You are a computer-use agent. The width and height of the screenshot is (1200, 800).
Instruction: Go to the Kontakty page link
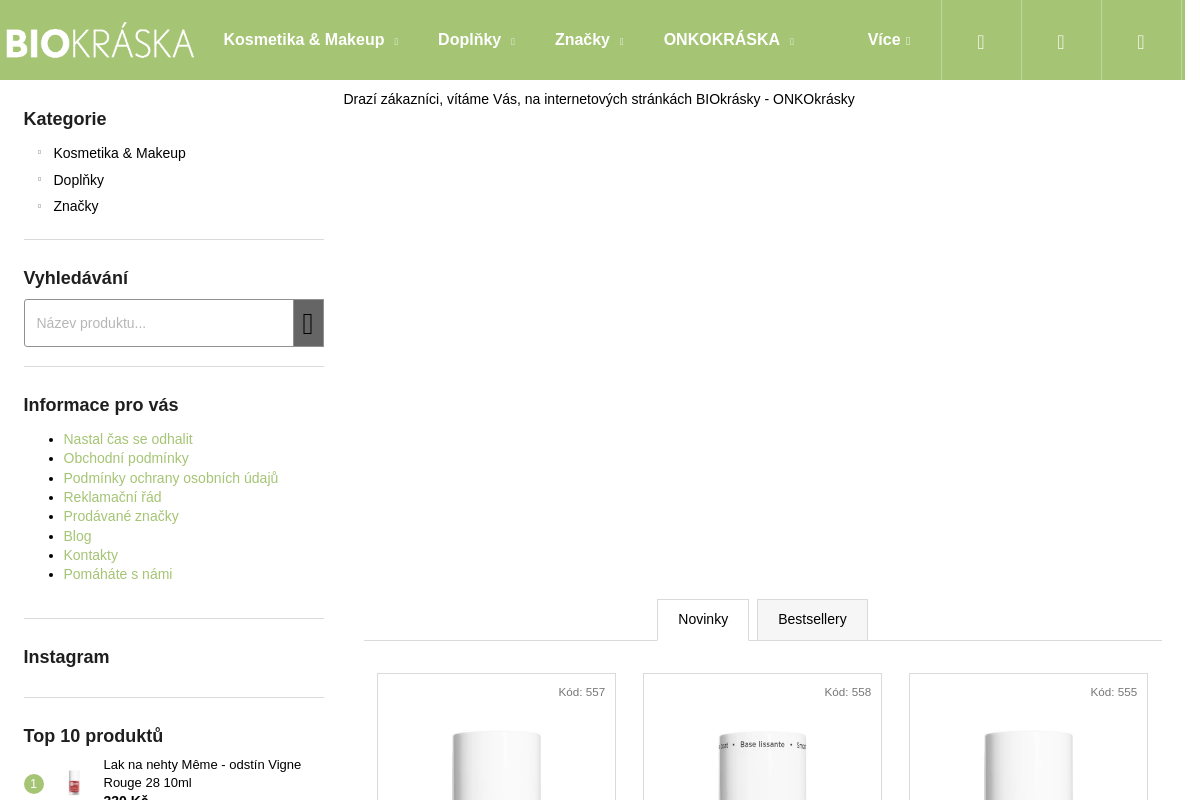pos(91,555)
